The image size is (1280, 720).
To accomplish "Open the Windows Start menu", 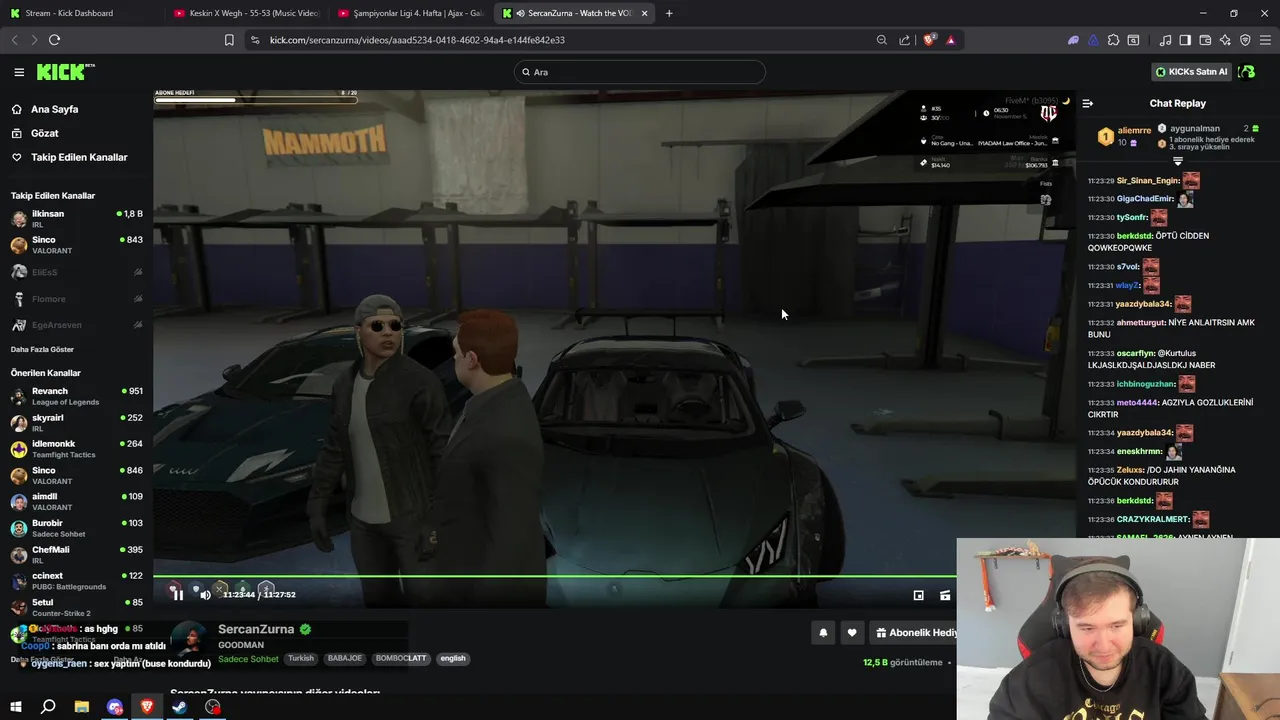I will (15, 707).
